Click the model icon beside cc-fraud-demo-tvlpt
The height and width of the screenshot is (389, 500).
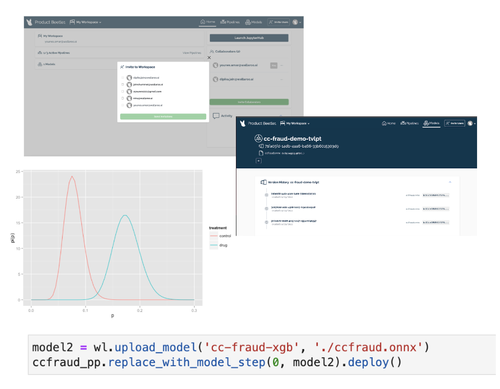(258, 138)
